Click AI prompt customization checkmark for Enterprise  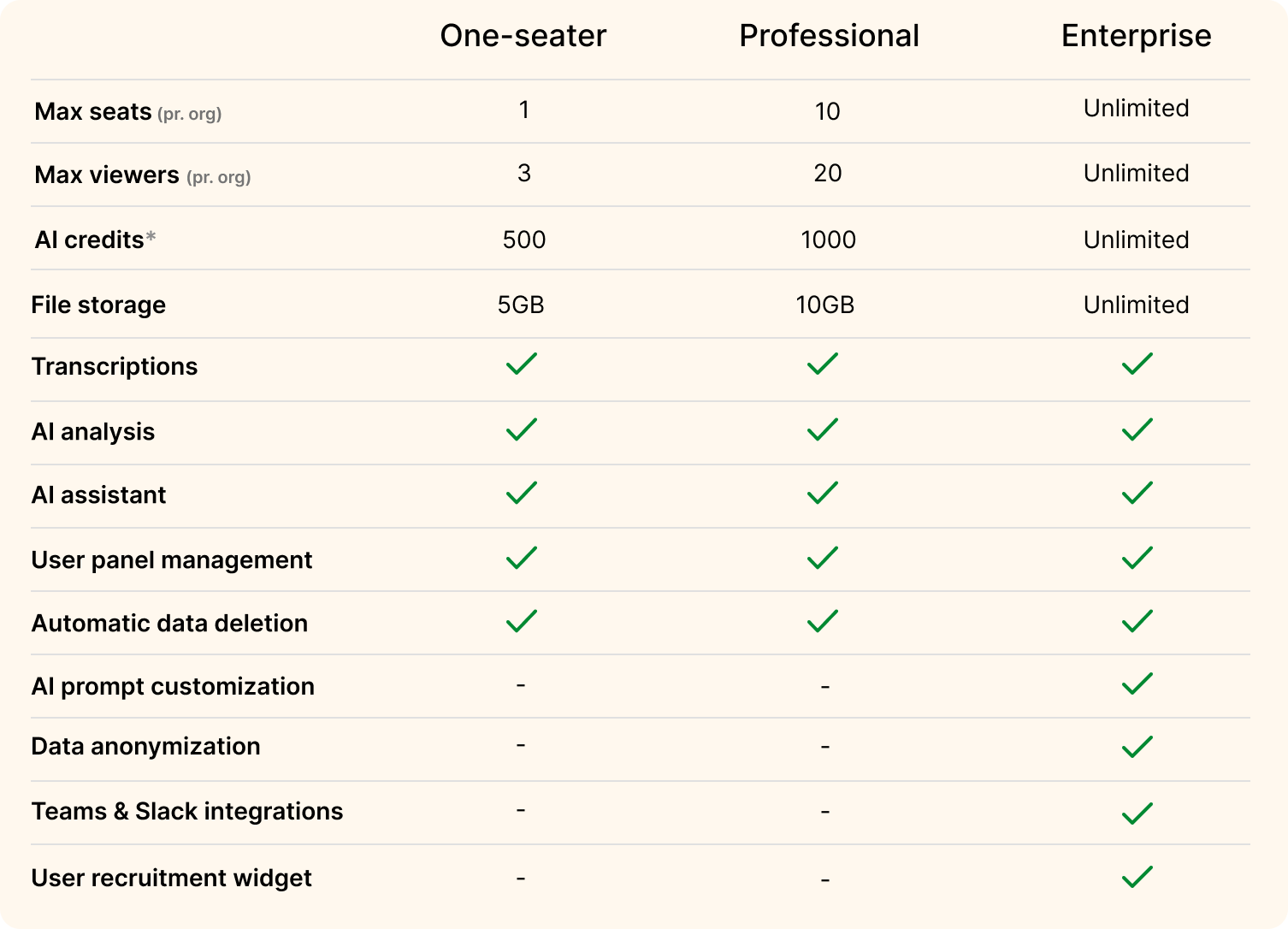[x=1137, y=684]
